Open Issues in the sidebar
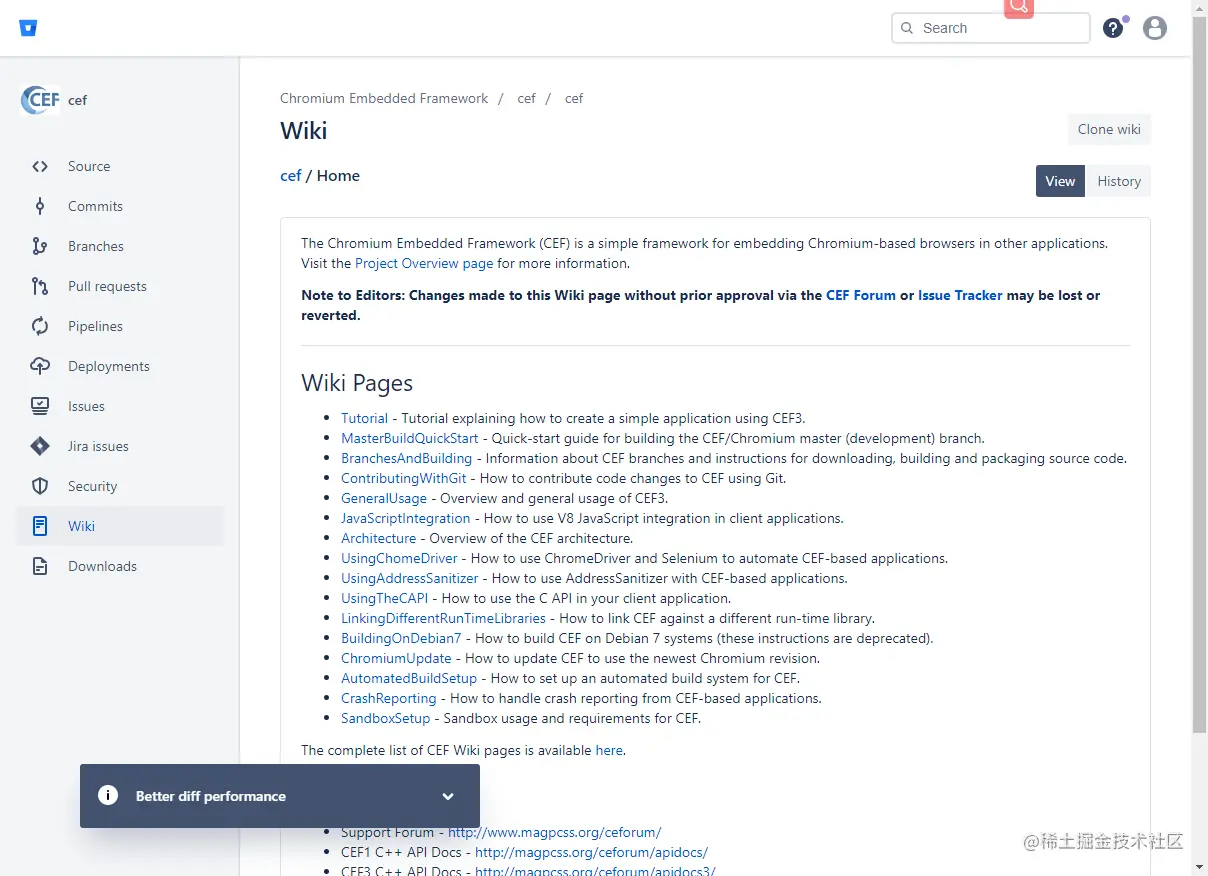 click(120, 407)
